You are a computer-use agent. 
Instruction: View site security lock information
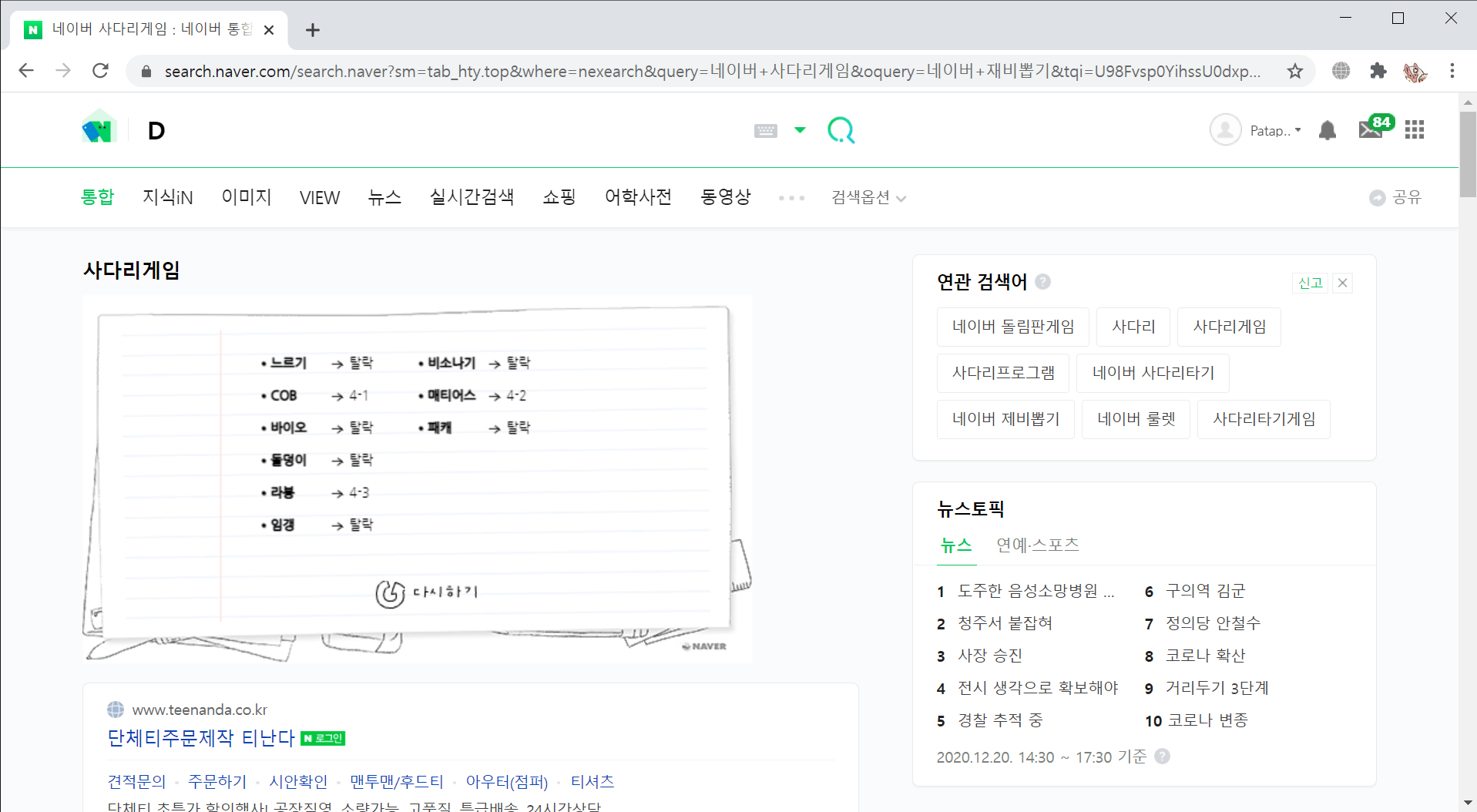[x=146, y=72]
